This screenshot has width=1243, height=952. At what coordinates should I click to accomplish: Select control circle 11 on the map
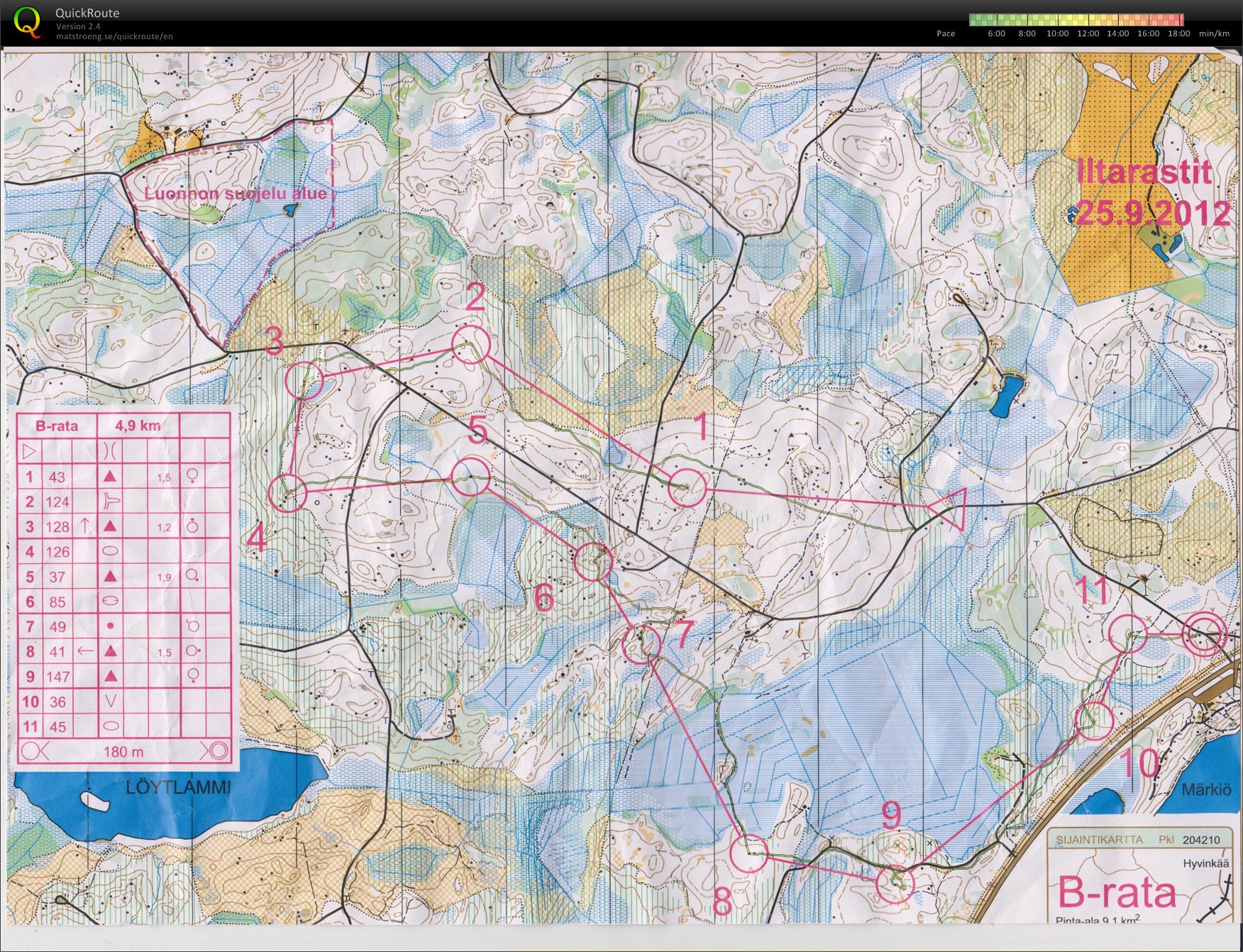1128,634
